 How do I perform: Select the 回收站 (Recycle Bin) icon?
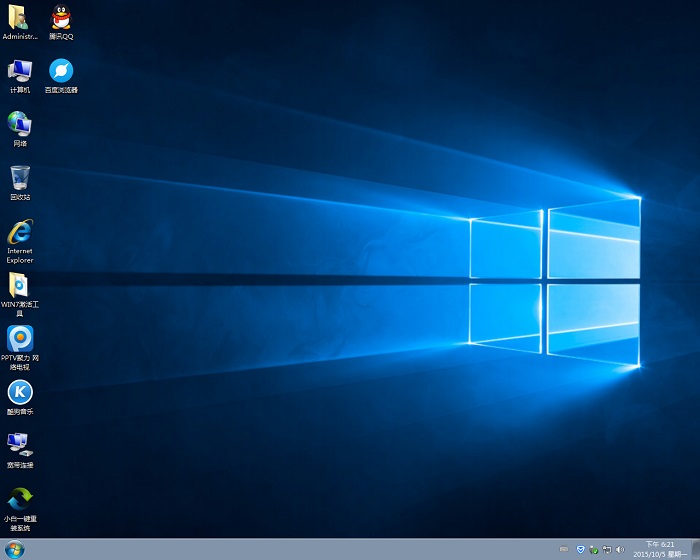(x=20, y=179)
